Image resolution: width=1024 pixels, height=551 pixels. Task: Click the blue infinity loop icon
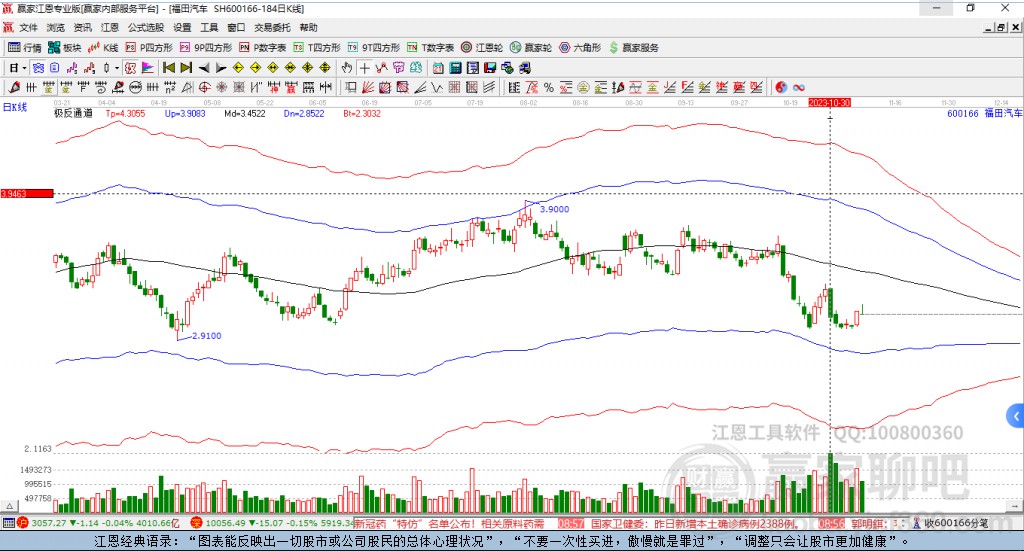(799, 87)
